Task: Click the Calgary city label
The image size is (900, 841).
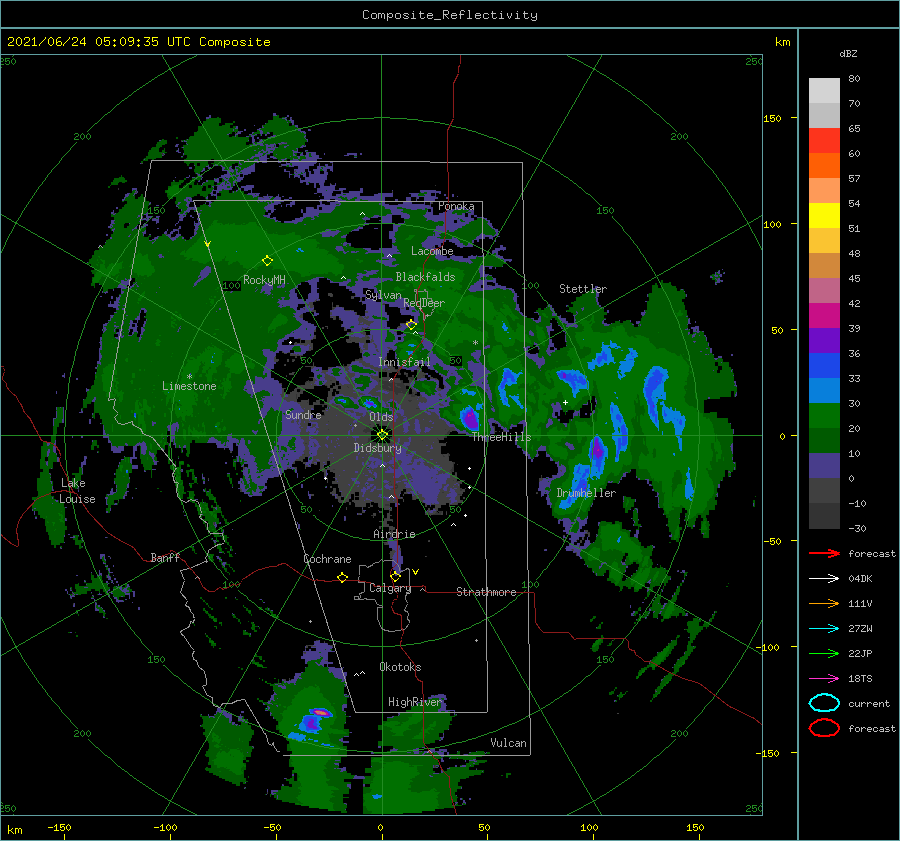Action: tap(390, 588)
